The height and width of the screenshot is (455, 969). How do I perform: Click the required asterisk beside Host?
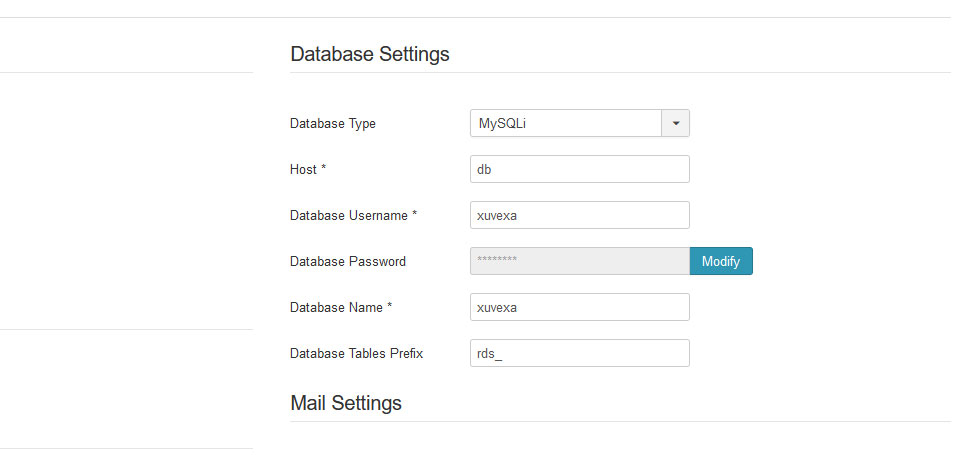[x=323, y=168]
